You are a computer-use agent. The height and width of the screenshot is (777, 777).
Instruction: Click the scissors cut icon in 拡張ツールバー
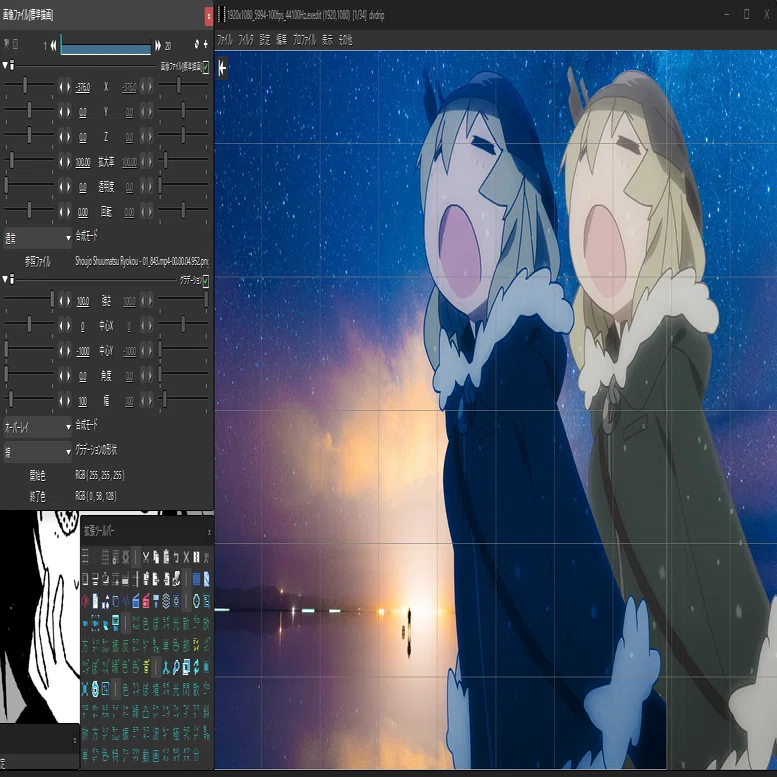point(146,557)
